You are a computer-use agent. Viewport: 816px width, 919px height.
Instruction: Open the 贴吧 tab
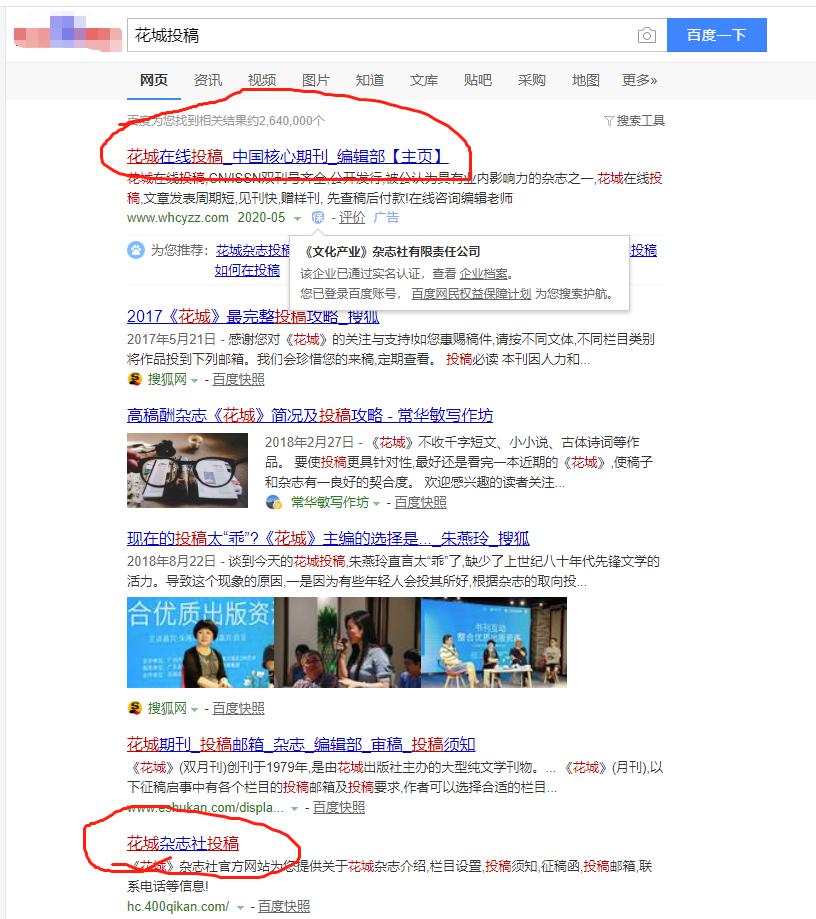[477, 80]
